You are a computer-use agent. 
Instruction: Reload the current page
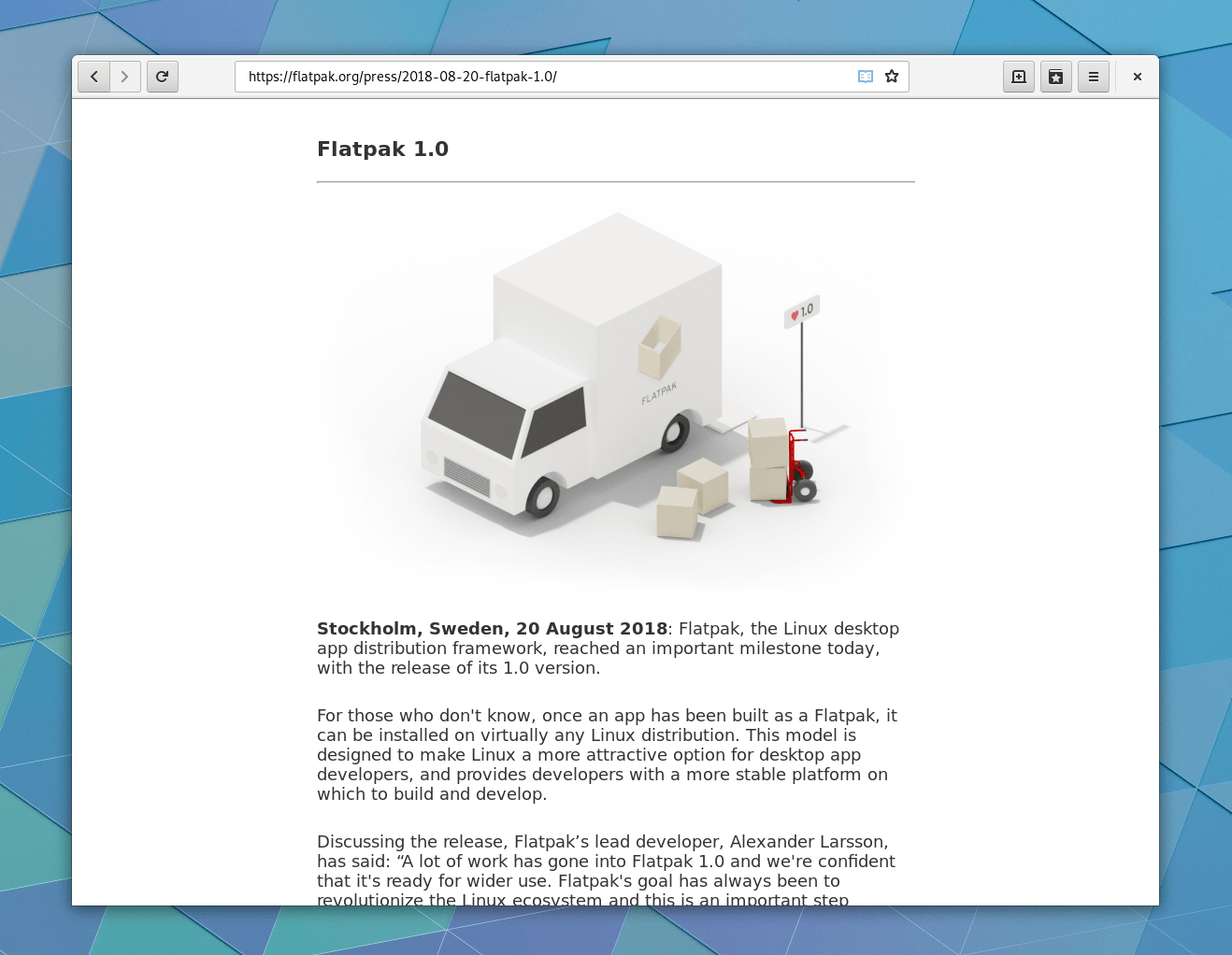[x=163, y=77]
